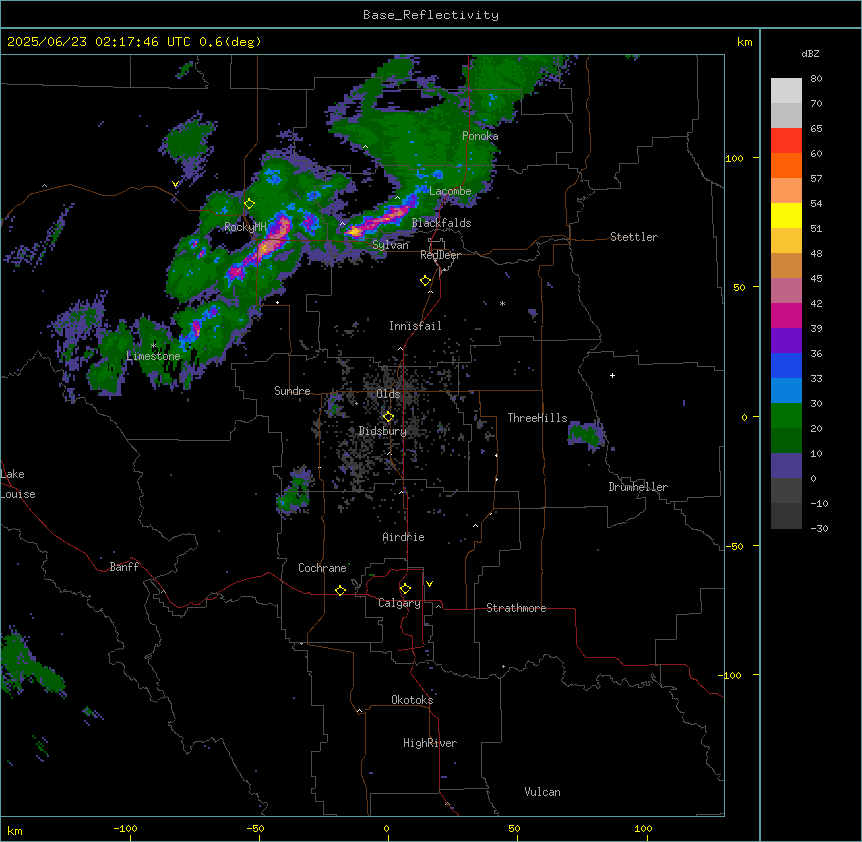Click the yellow V marker east of Calgary
The height and width of the screenshot is (842, 862).
click(x=429, y=584)
